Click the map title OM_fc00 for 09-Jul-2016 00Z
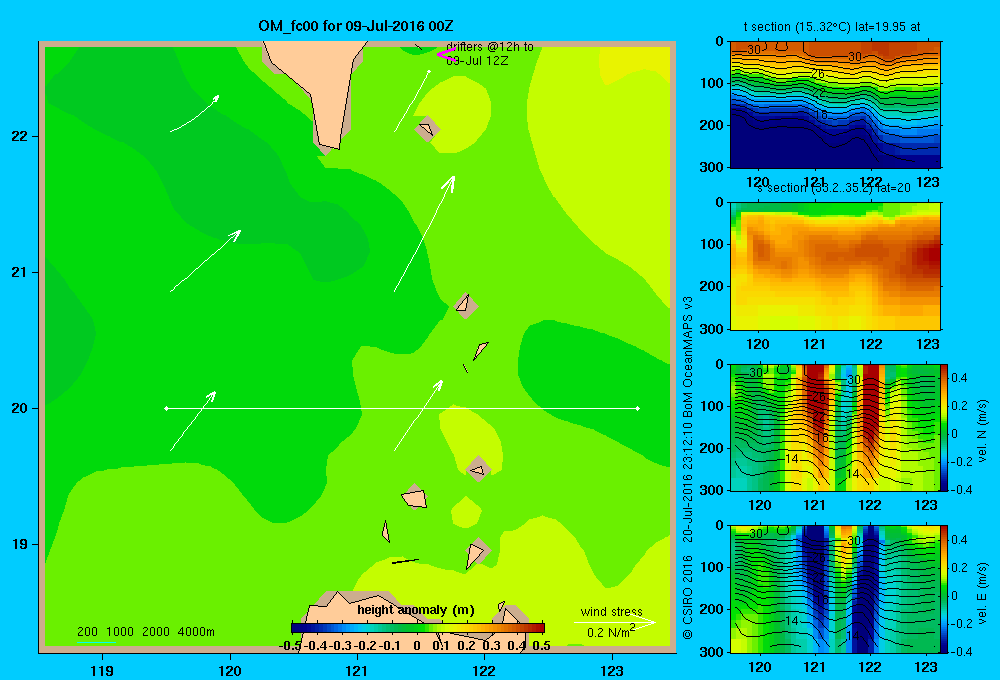The height and width of the screenshot is (680, 1000). [356, 26]
